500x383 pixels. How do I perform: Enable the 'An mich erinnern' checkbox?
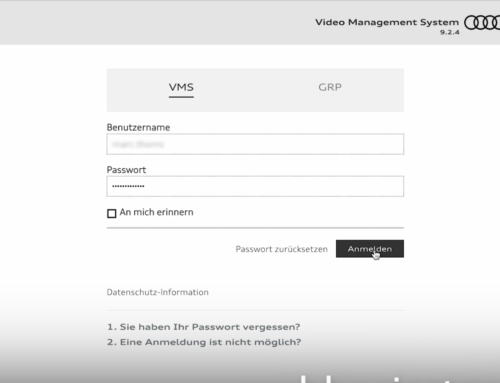112,213
